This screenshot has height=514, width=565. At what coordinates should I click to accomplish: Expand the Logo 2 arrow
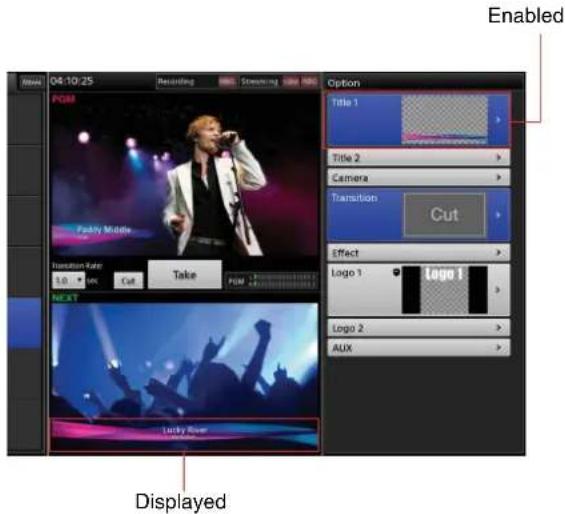(x=499, y=328)
